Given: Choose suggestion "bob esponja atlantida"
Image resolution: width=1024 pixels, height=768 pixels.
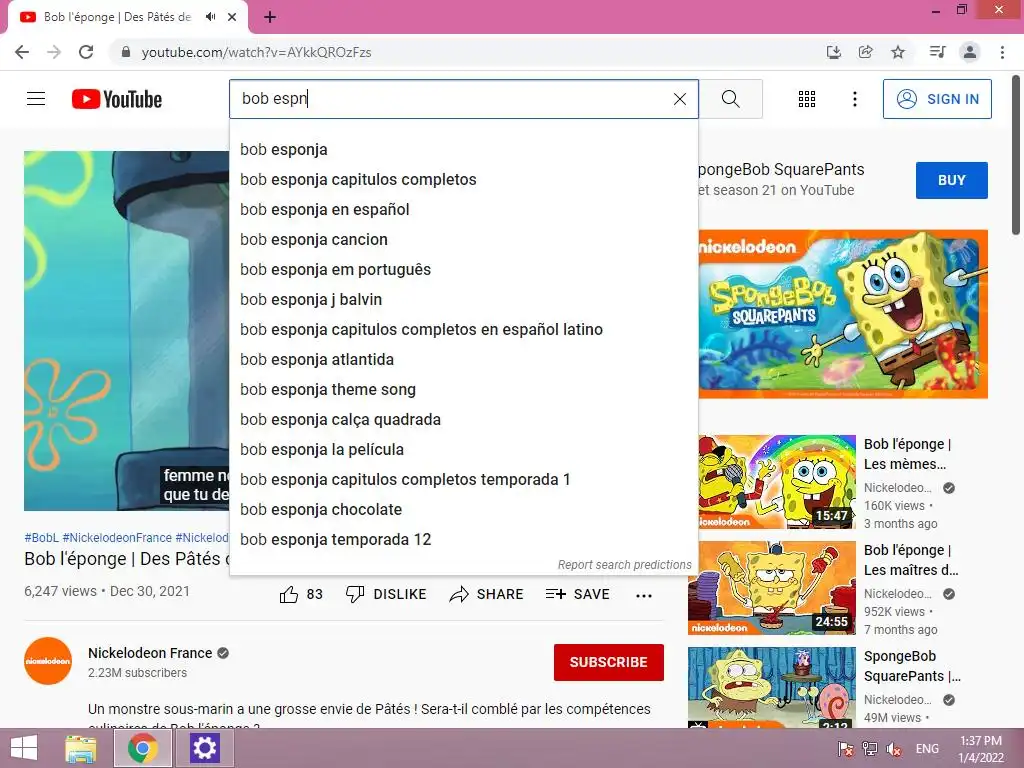Looking at the screenshot, I should click(x=464, y=360).
